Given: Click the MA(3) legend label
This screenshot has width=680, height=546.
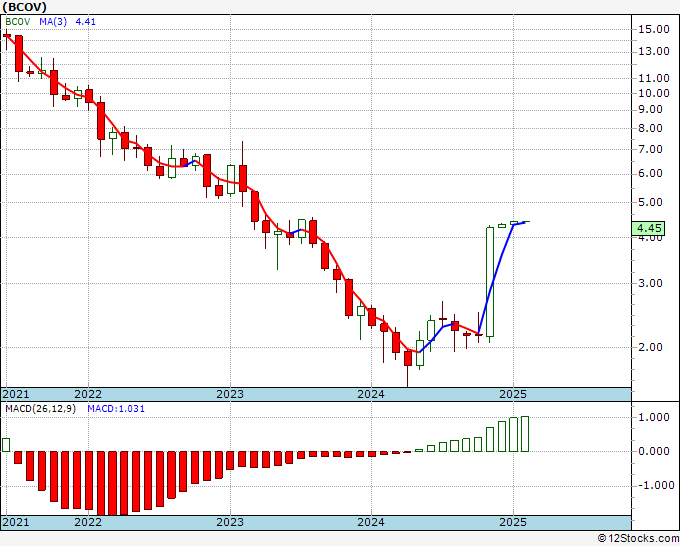Looking at the screenshot, I should (x=53, y=22).
